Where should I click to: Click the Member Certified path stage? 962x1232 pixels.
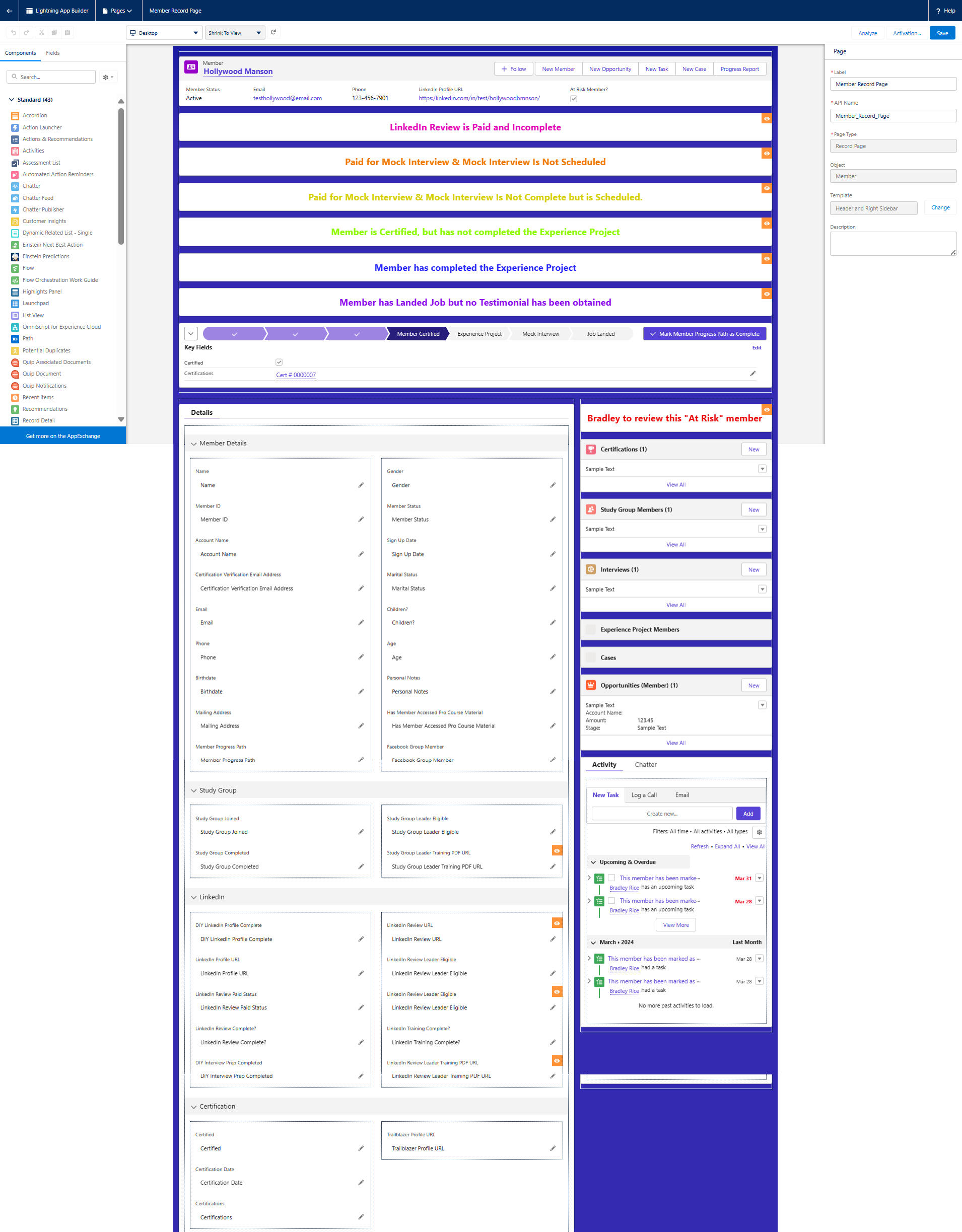[418, 334]
